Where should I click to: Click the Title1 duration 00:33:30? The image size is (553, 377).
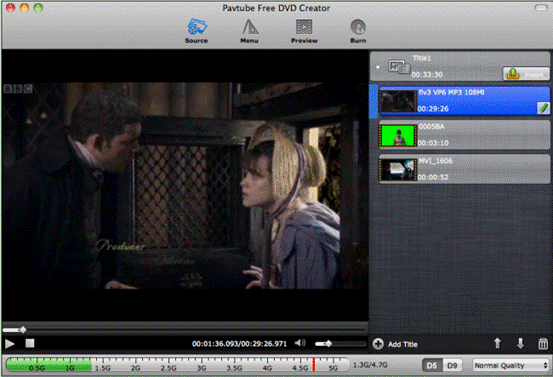[427, 74]
